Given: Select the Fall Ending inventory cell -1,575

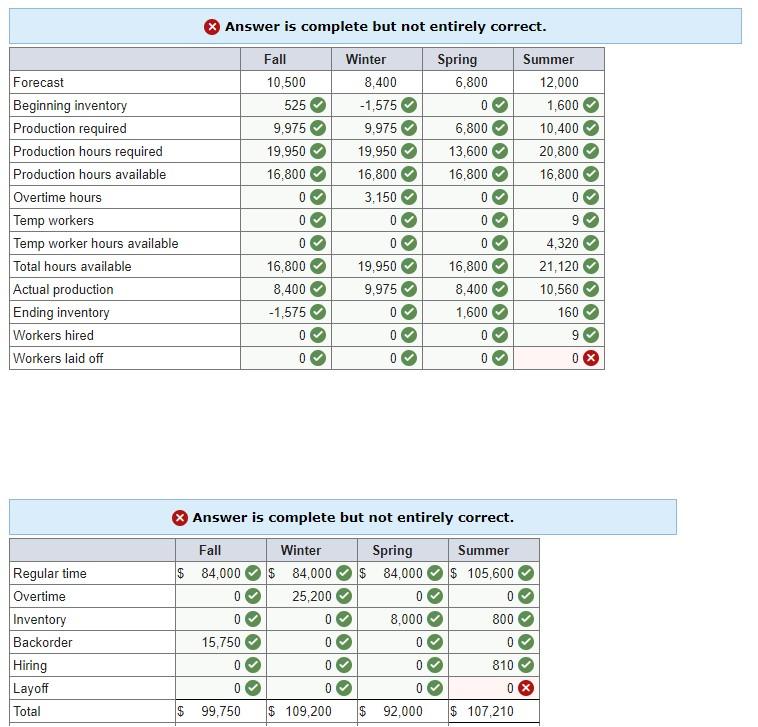Looking at the screenshot, I should [x=286, y=312].
